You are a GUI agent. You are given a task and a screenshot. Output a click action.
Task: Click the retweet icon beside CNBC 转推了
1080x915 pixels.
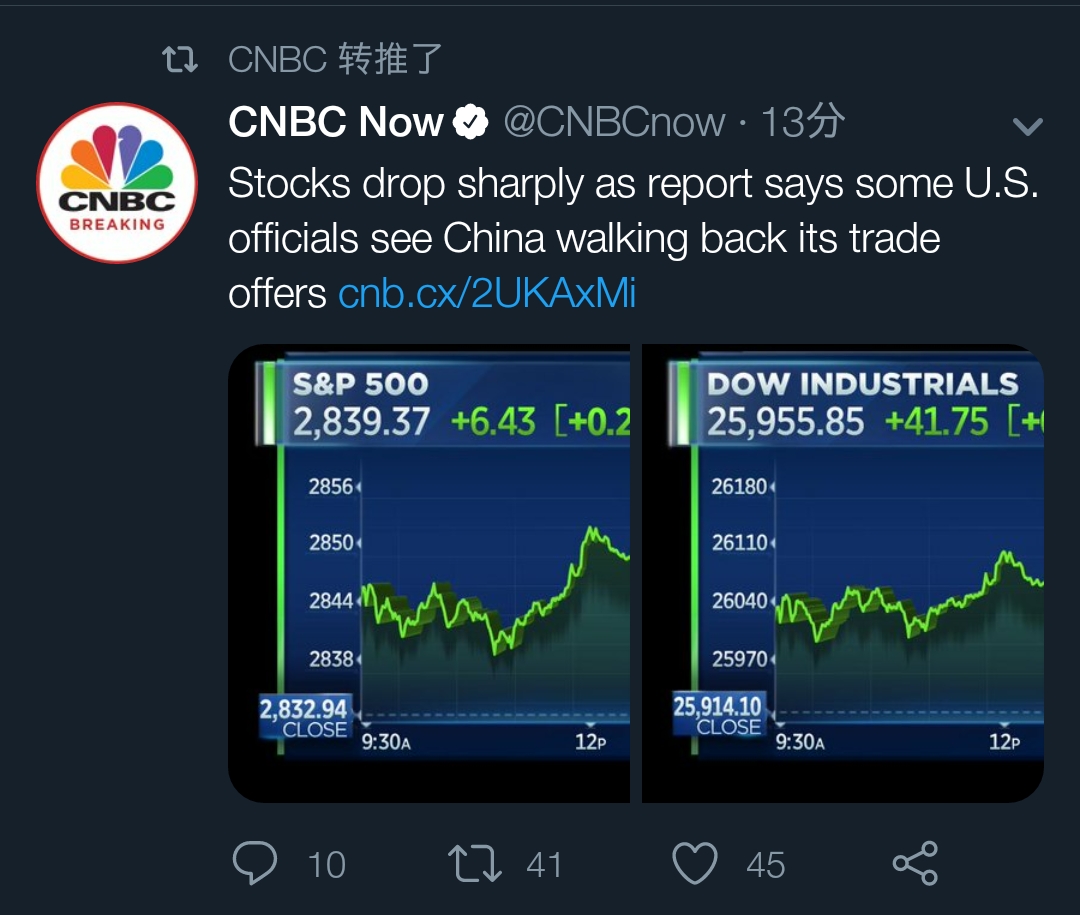[x=180, y=59]
